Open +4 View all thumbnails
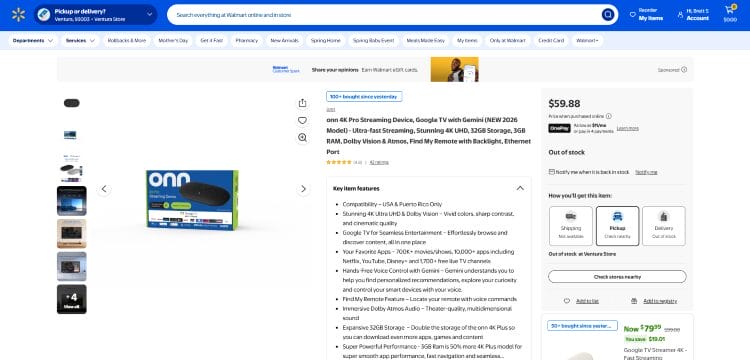Image resolution: width=750 pixels, height=360 pixels. click(72, 299)
